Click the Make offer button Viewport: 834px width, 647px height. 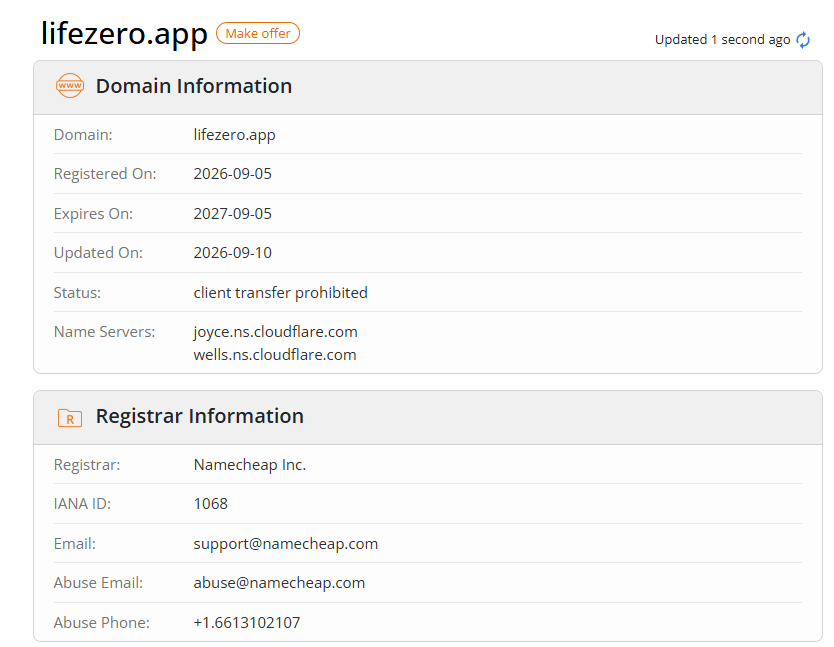[x=258, y=34]
